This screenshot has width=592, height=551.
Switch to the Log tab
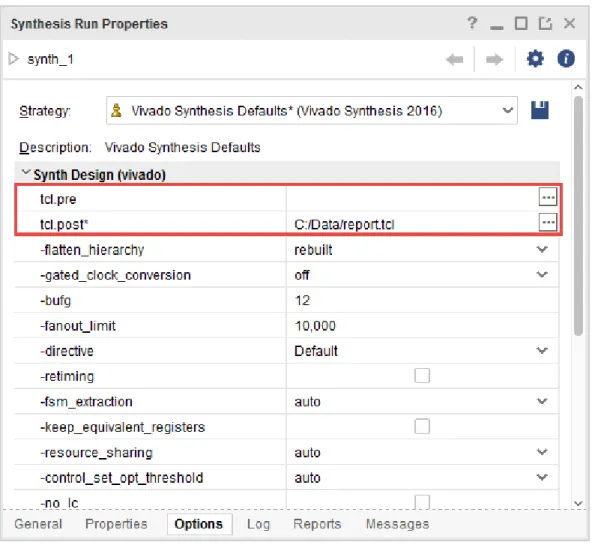[258, 524]
